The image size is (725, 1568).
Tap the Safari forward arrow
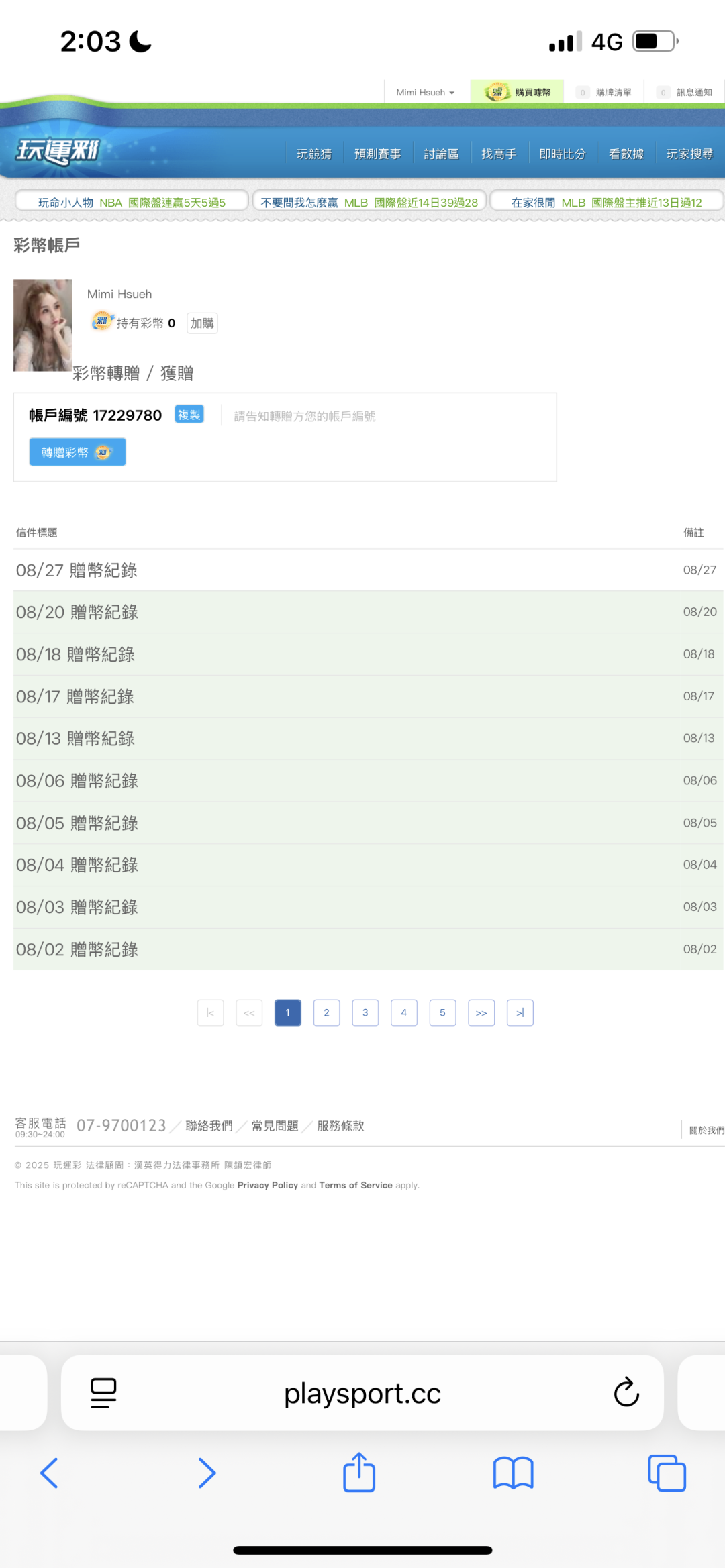(x=207, y=1473)
